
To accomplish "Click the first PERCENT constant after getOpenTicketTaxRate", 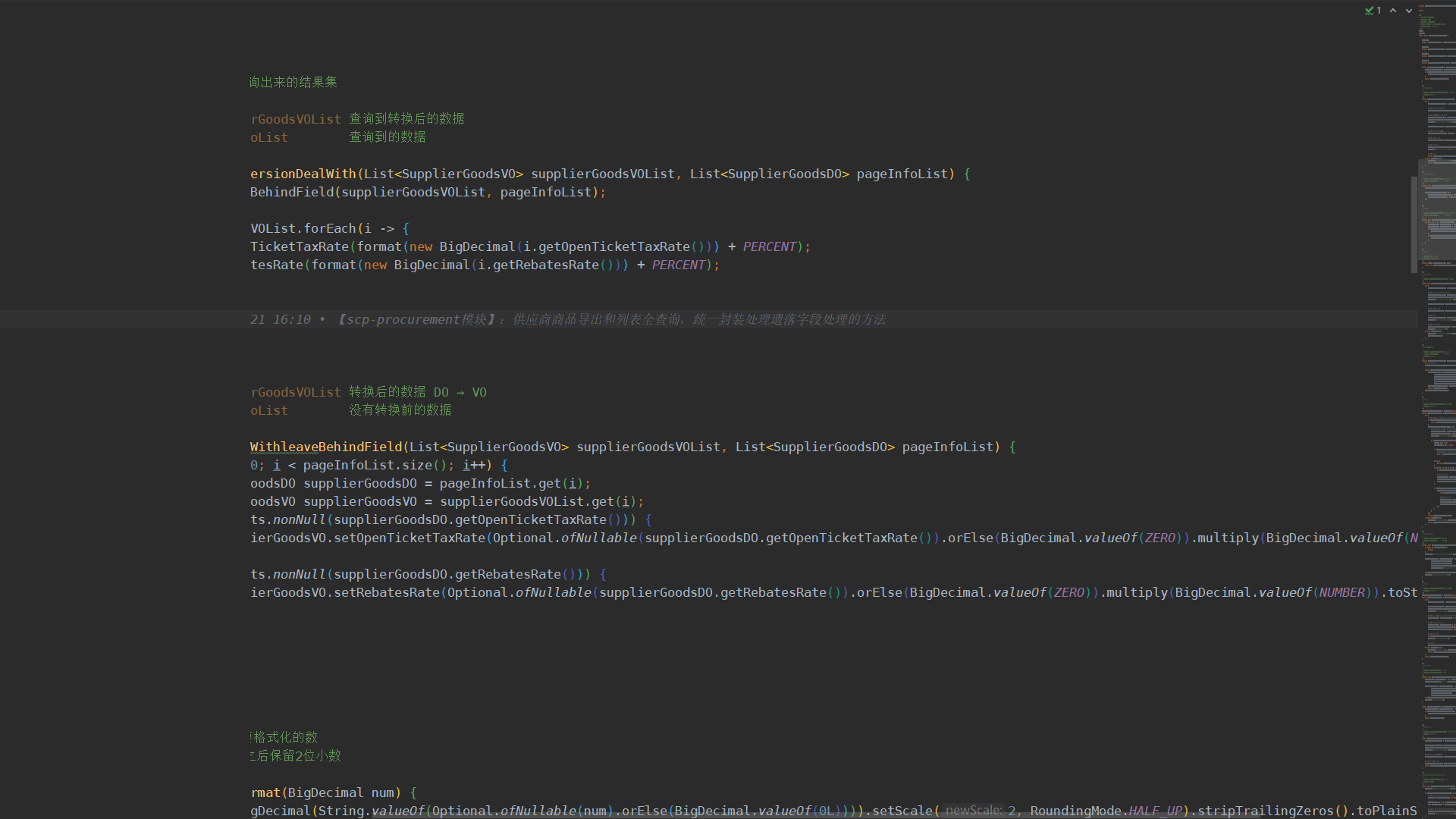I will (769, 246).
